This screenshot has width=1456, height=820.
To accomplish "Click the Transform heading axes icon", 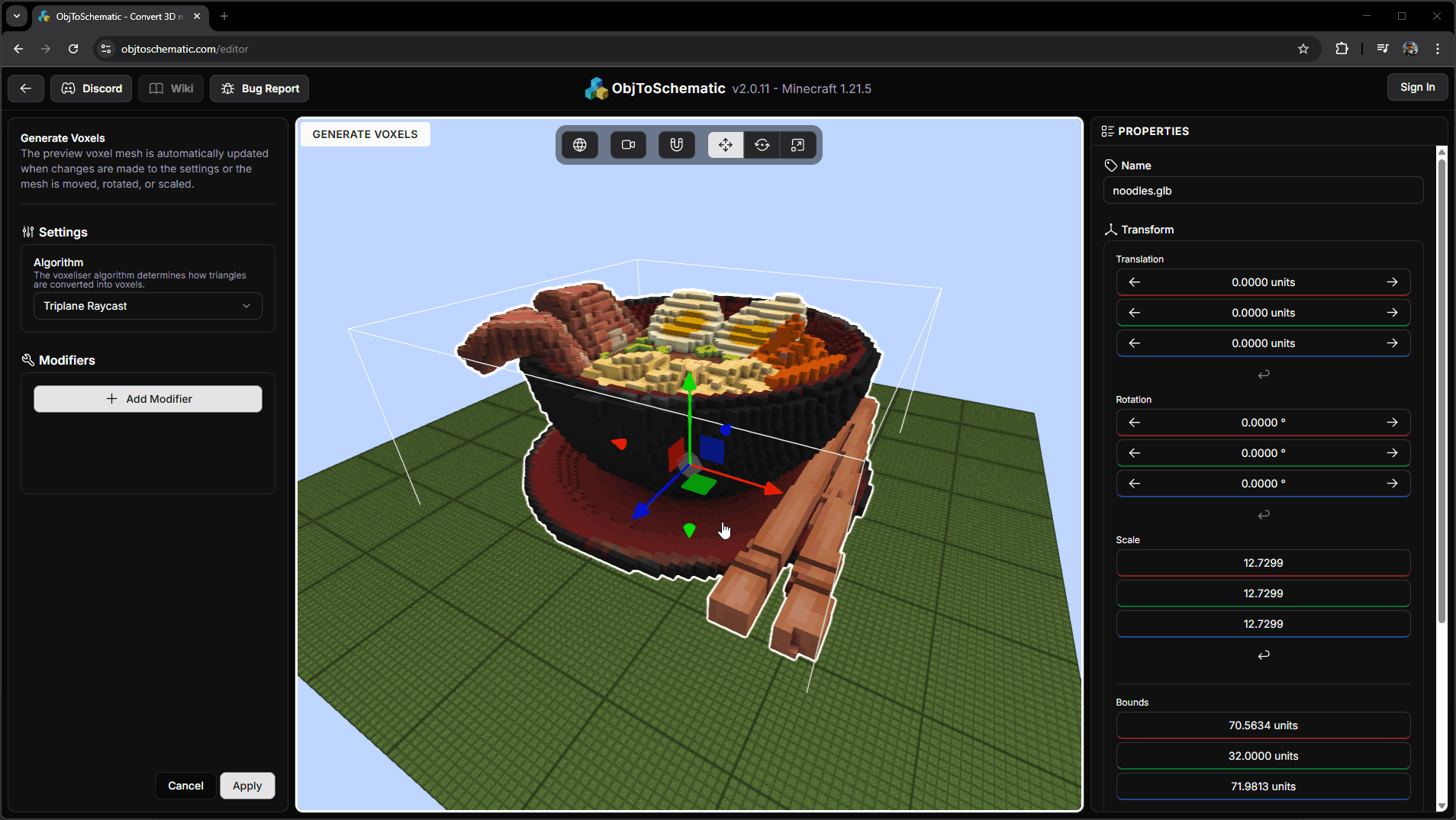I will (1110, 230).
